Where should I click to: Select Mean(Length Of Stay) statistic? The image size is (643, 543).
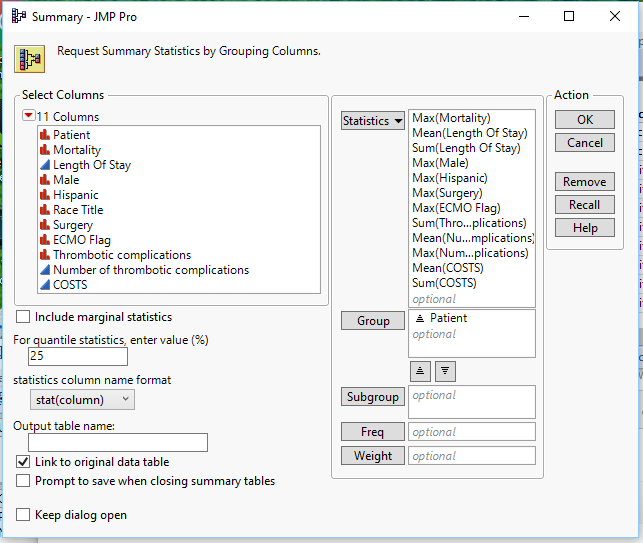(470, 133)
